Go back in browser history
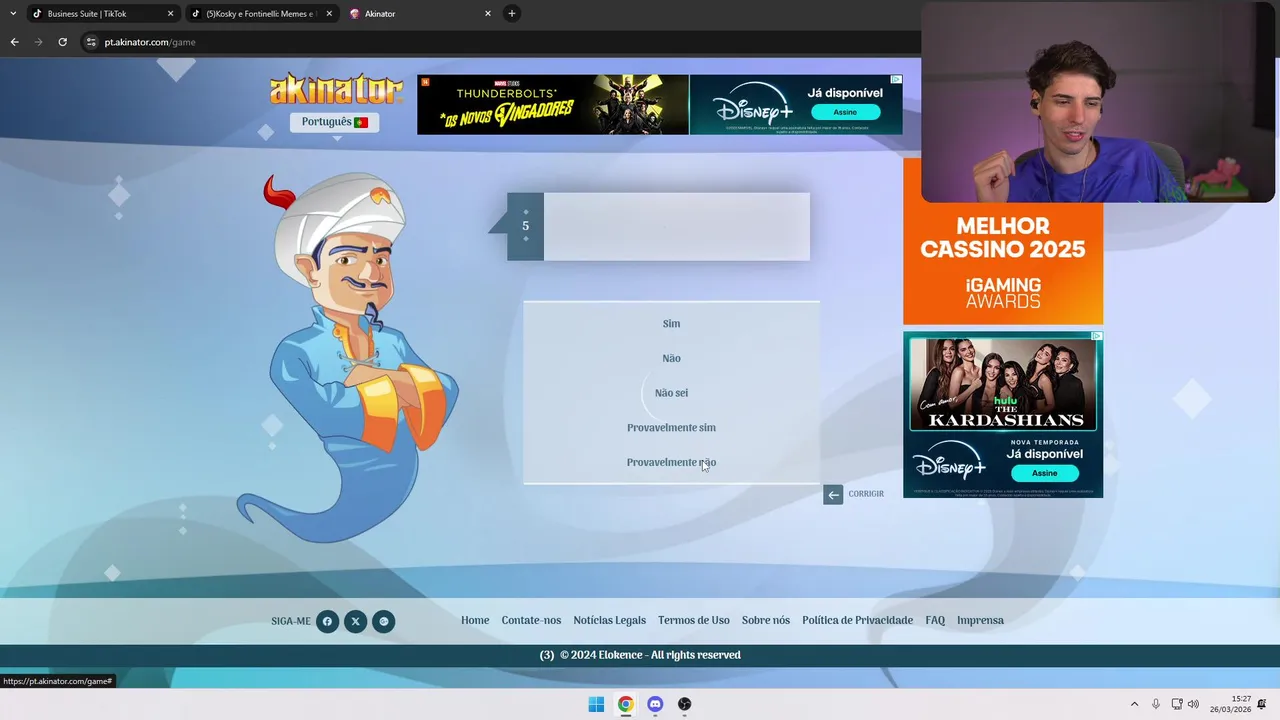 [14, 42]
